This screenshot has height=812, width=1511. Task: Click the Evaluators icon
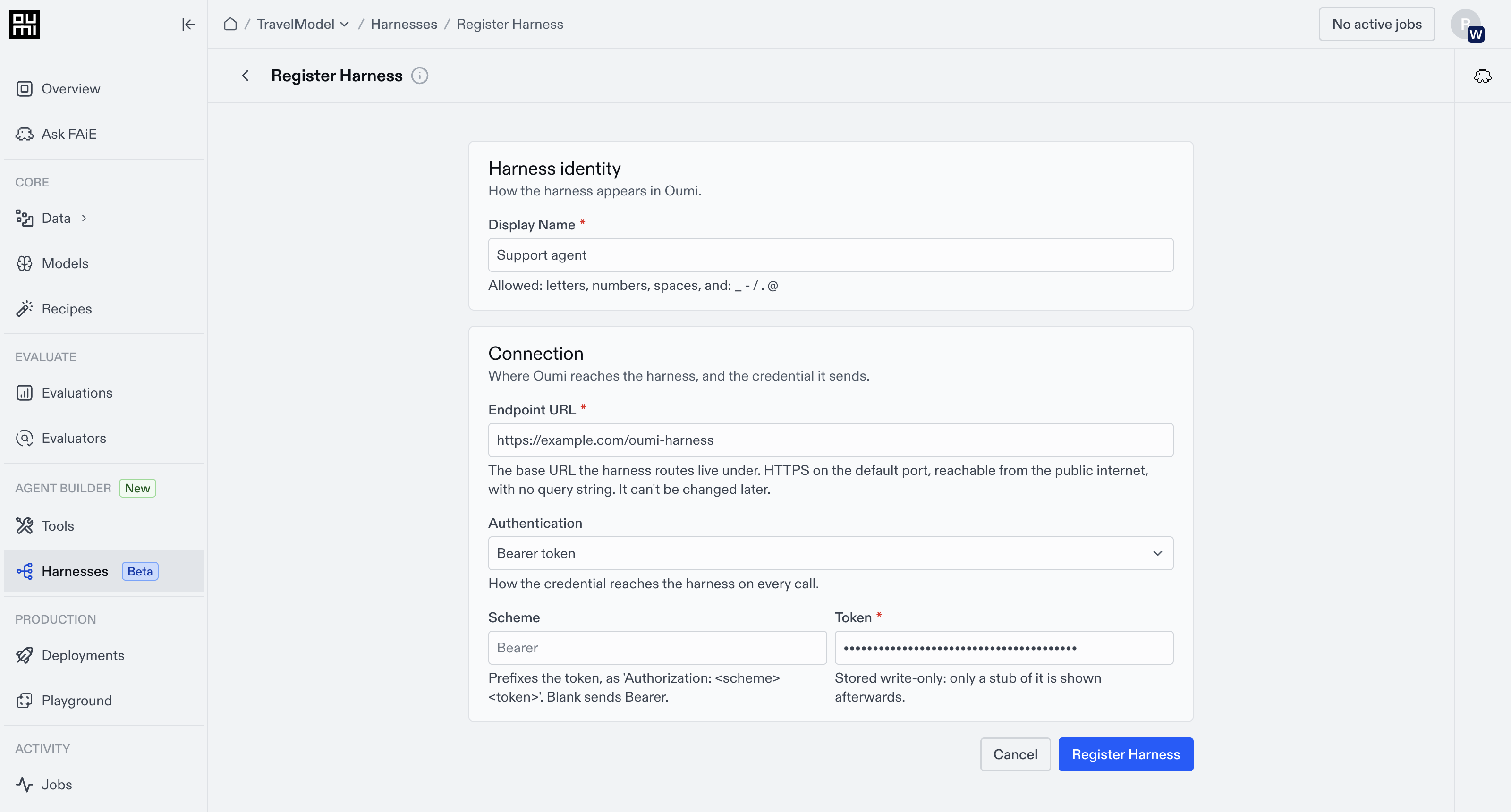24,438
